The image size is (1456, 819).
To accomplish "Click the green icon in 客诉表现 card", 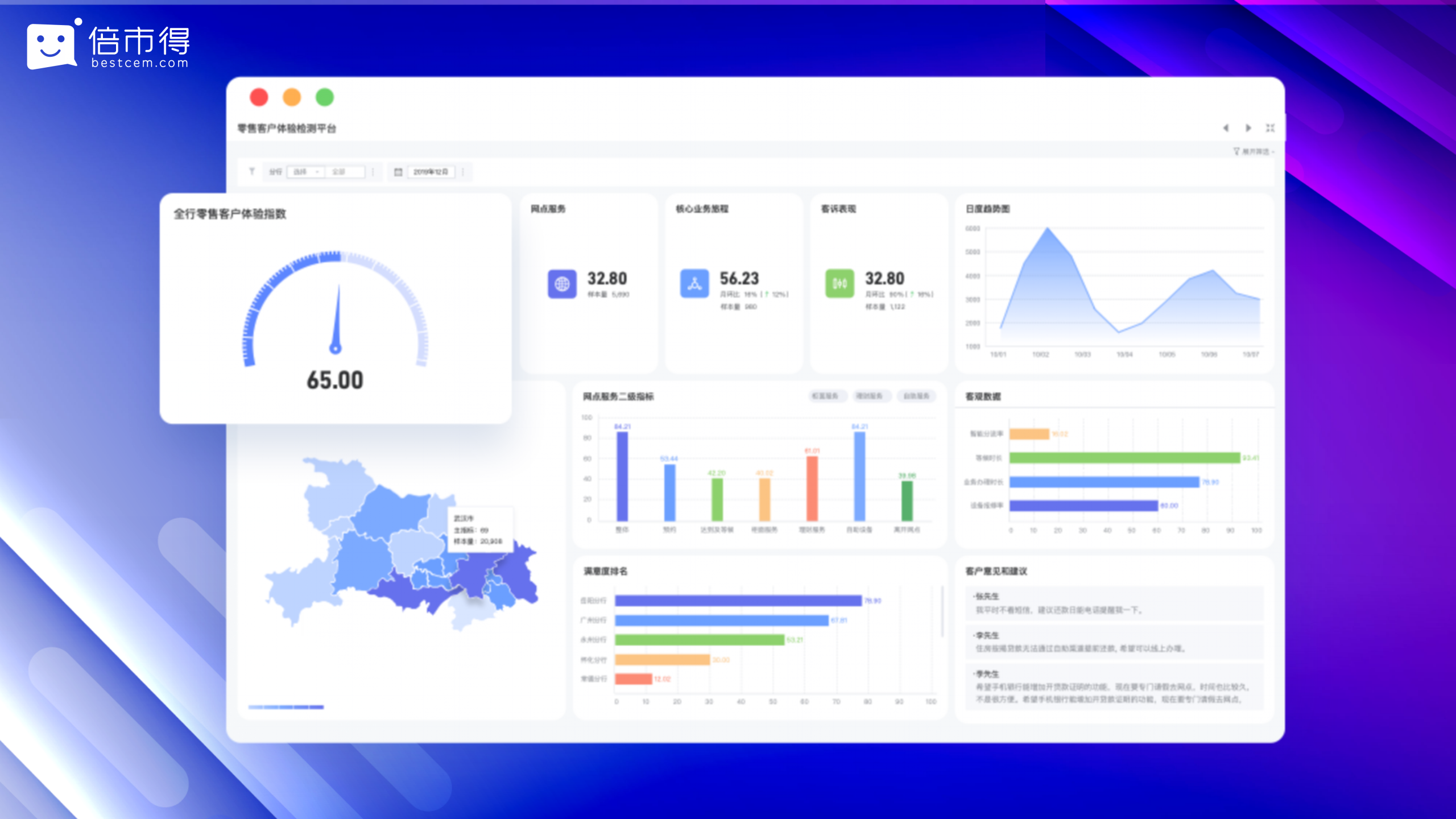I will [839, 284].
